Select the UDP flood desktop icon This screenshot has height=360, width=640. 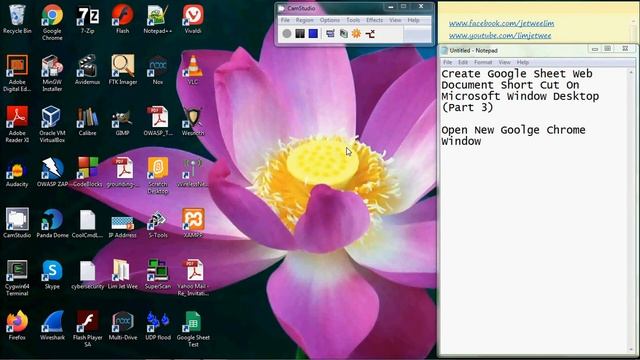158,326
